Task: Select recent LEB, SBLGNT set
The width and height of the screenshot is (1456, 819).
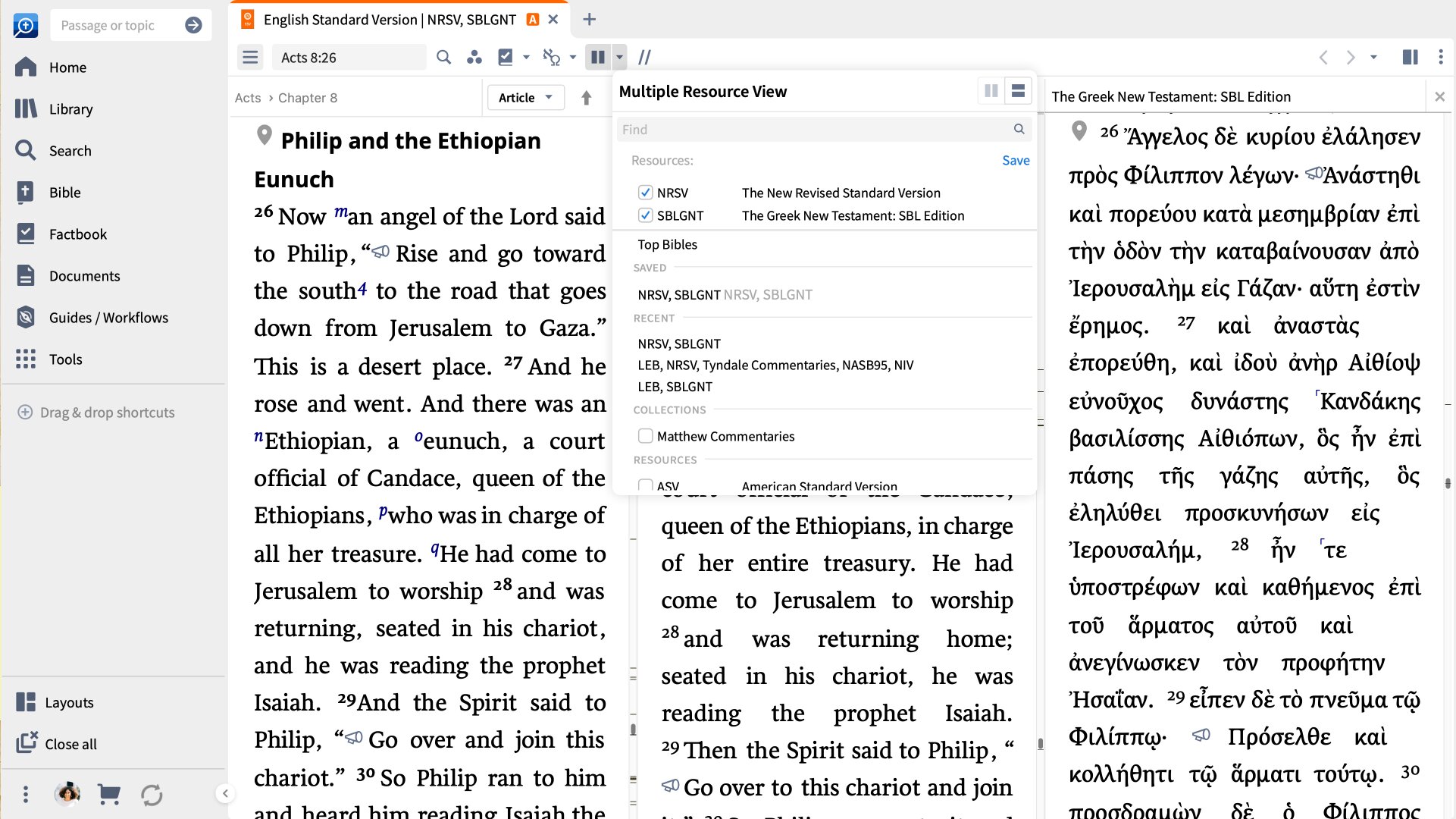Action: tap(675, 386)
